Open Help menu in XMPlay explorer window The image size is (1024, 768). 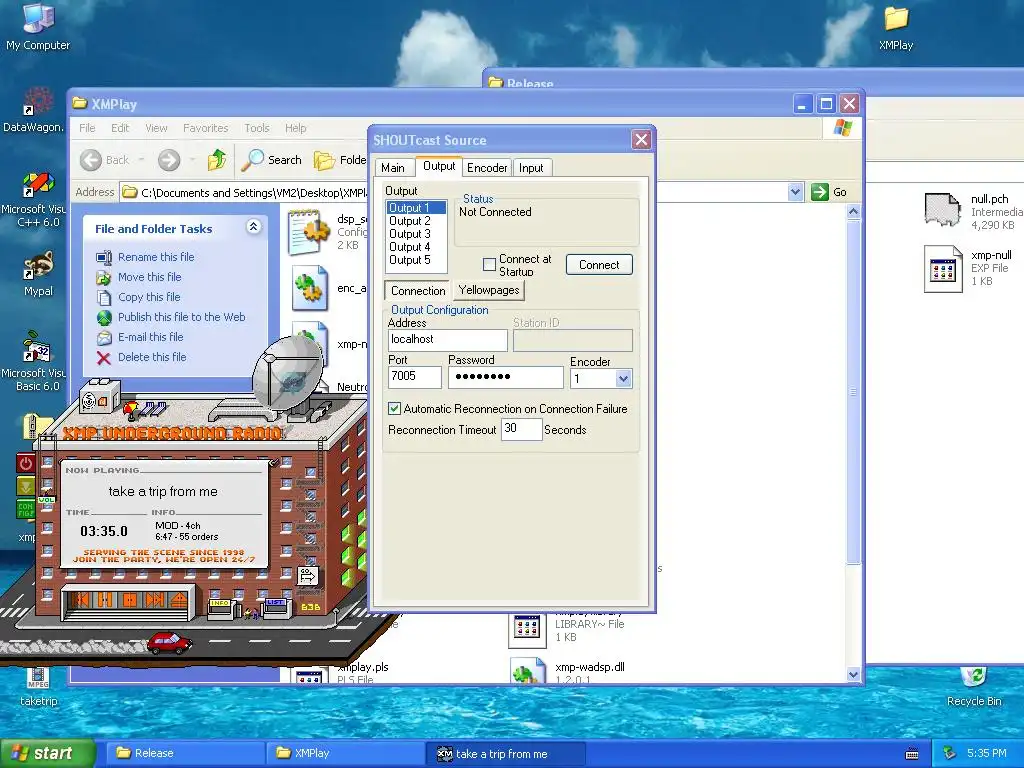pyautogui.click(x=295, y=128)
